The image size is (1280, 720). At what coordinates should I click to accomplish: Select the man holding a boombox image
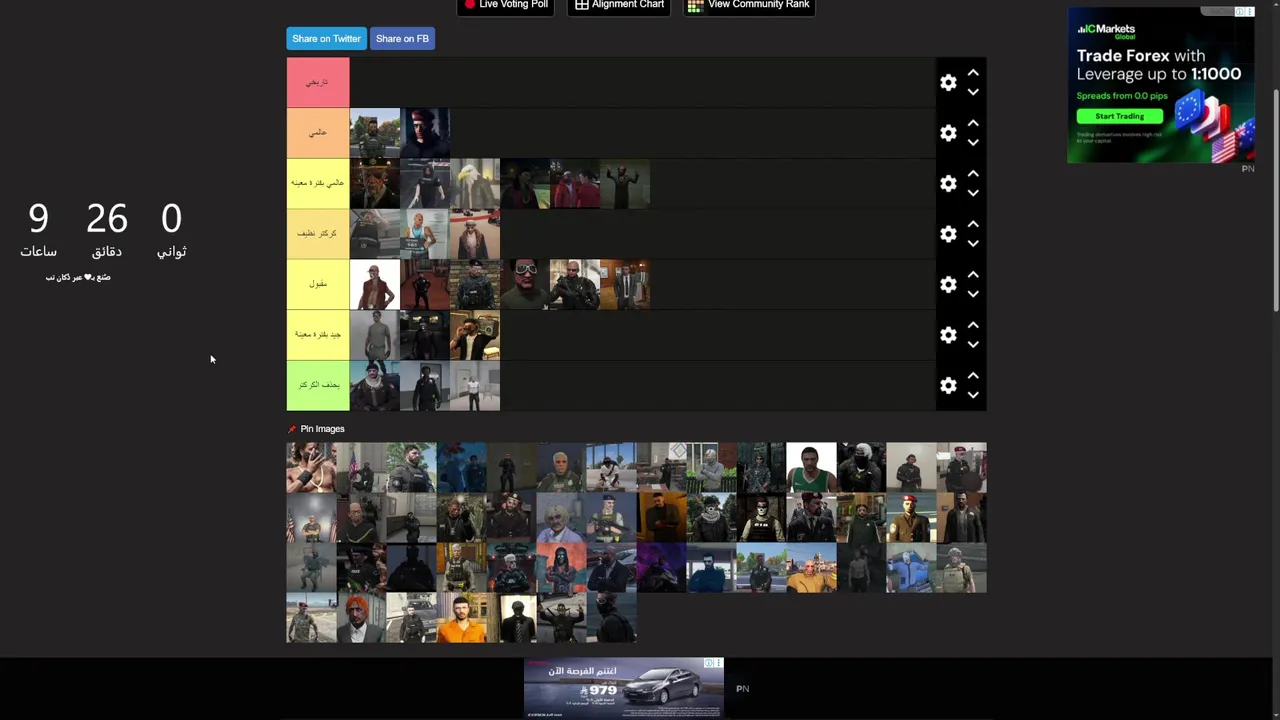[x=475, y=335]
